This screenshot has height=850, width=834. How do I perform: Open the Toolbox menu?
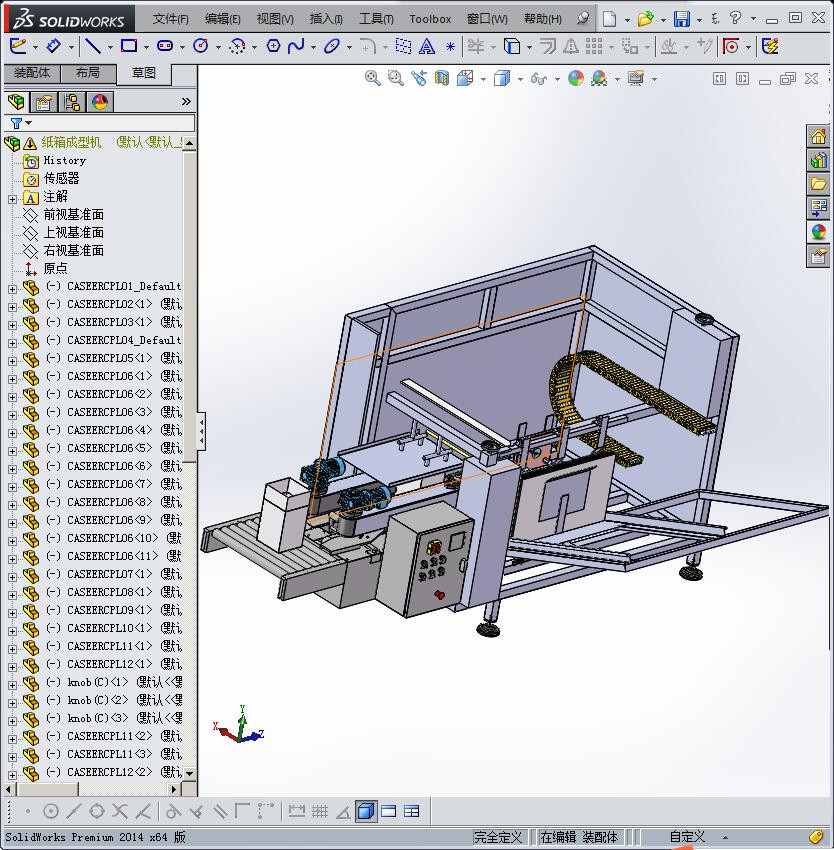point(430,19)
